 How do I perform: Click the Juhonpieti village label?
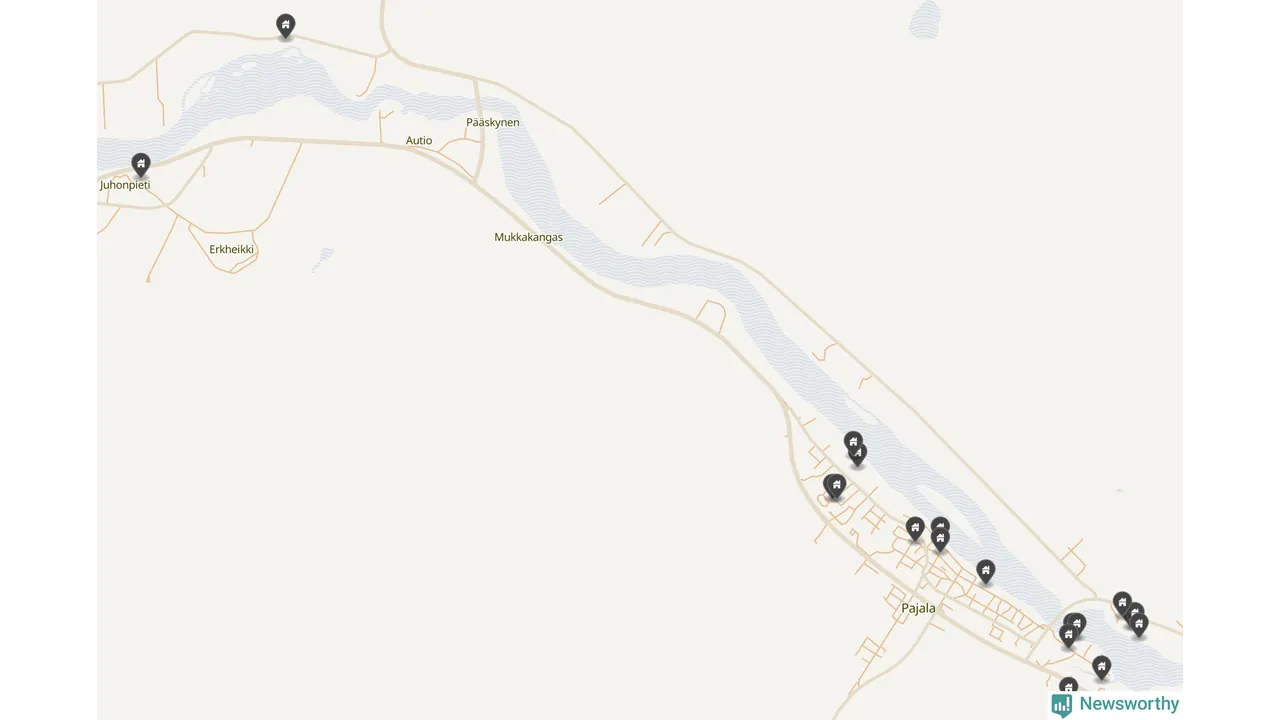coord(125,185)
